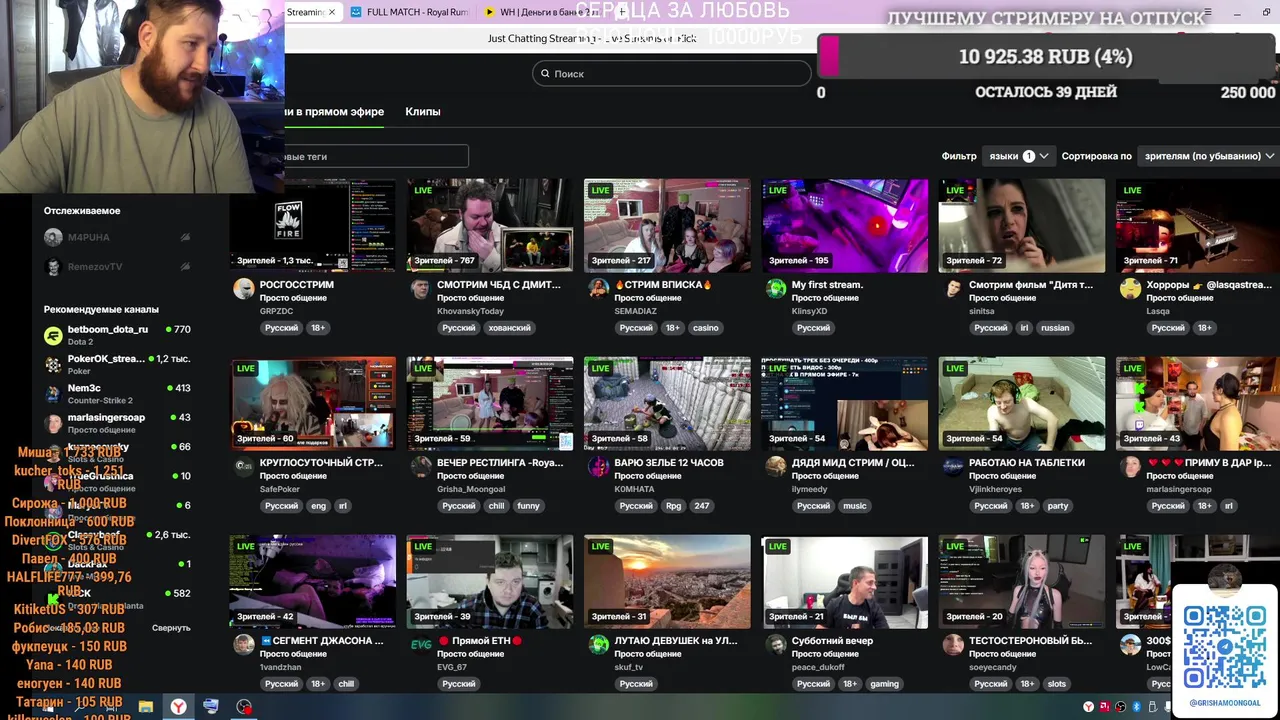Click M4PUHA avatar in followed list
Image resolution: width=1280 pixels, height=720 pixels.
(x=53, y=238)
